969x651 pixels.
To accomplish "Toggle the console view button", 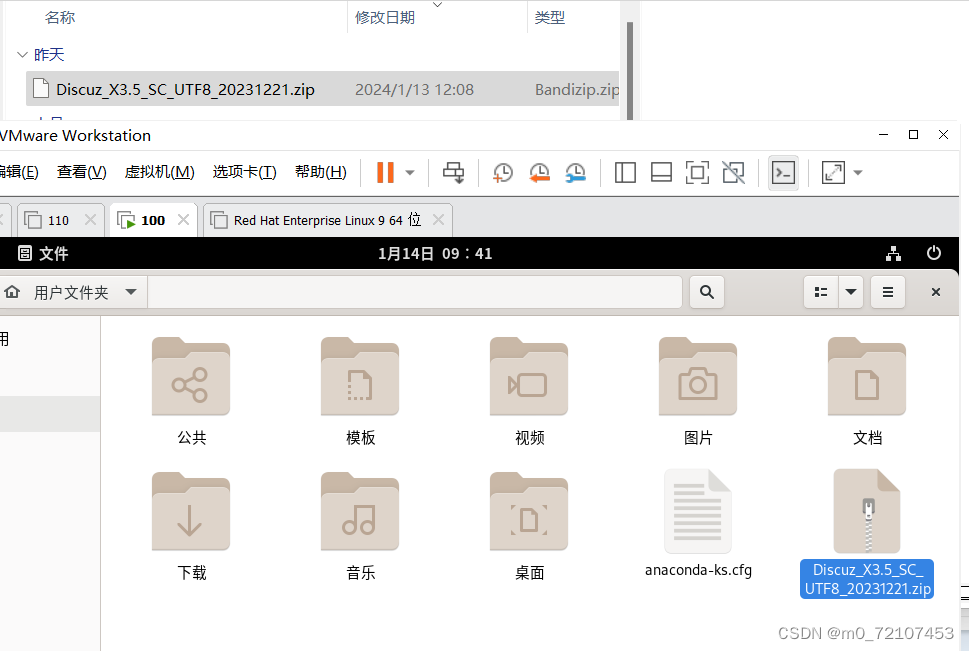I will pos(783,172).
